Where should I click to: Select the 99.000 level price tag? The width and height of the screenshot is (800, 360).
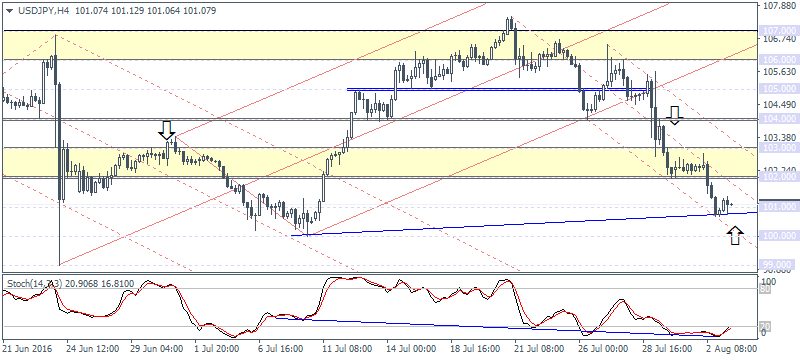[x=778, y=265]
